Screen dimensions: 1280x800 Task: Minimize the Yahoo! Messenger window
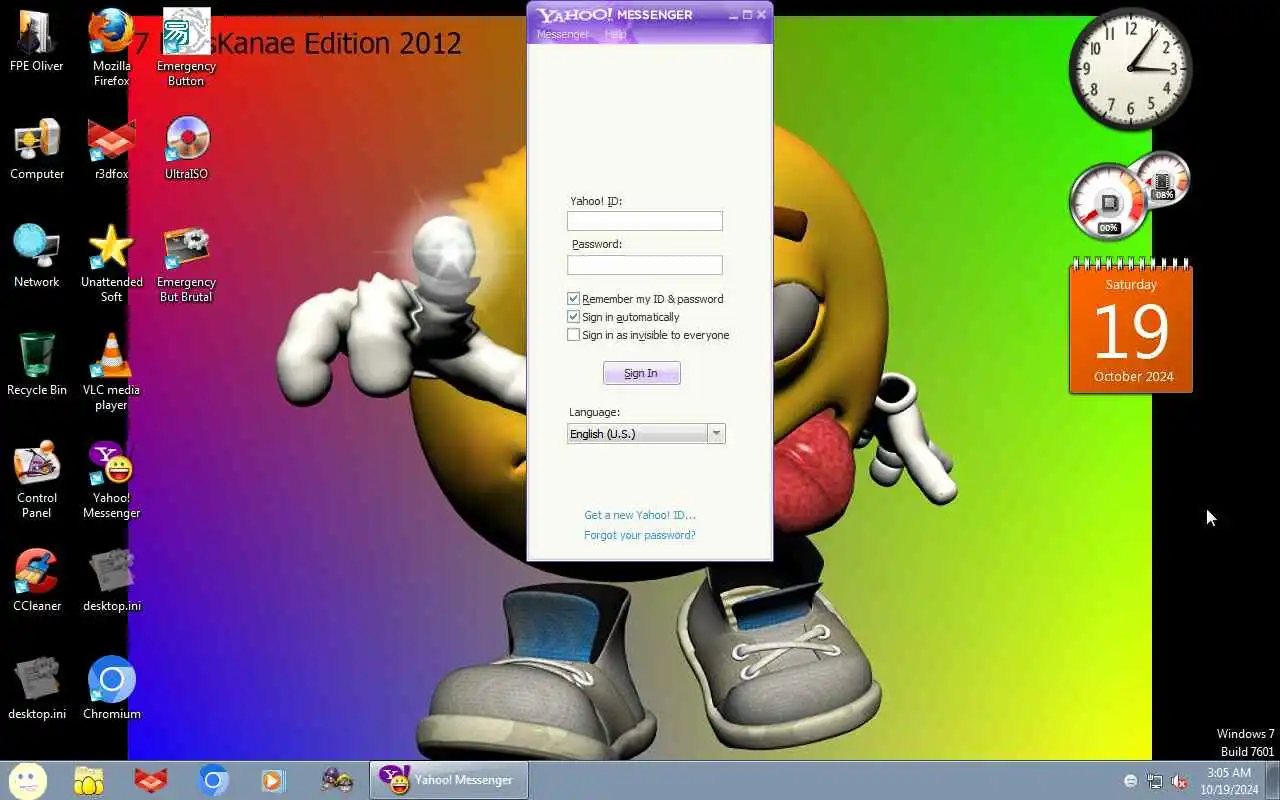click(732, 15)
